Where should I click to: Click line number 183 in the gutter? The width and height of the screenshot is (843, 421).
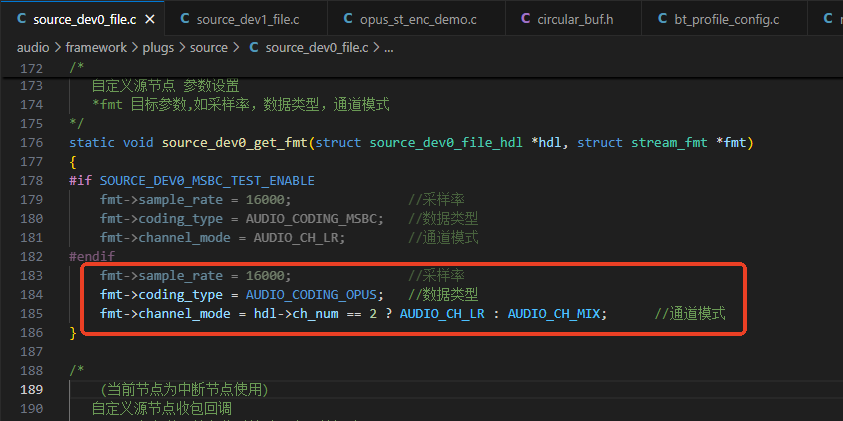tap(31, 275)
